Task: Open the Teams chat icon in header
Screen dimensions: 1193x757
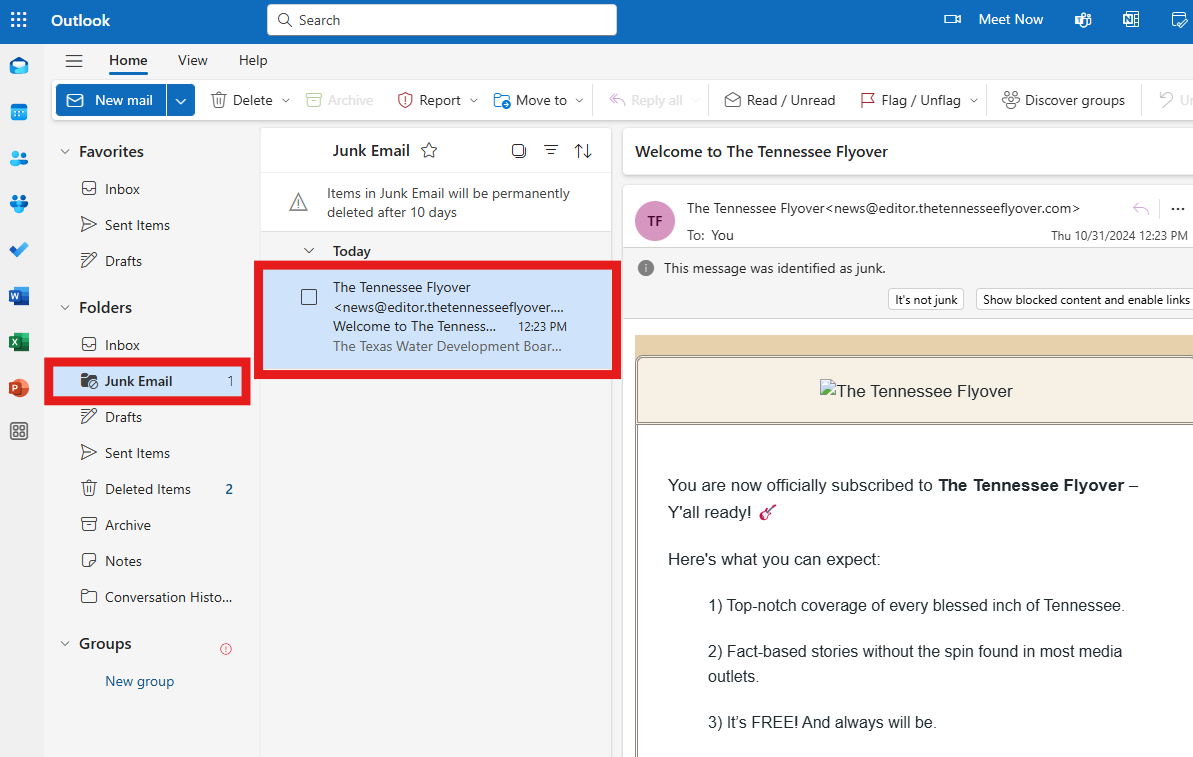Action: pyautogui.click(x=1083, y=20)
